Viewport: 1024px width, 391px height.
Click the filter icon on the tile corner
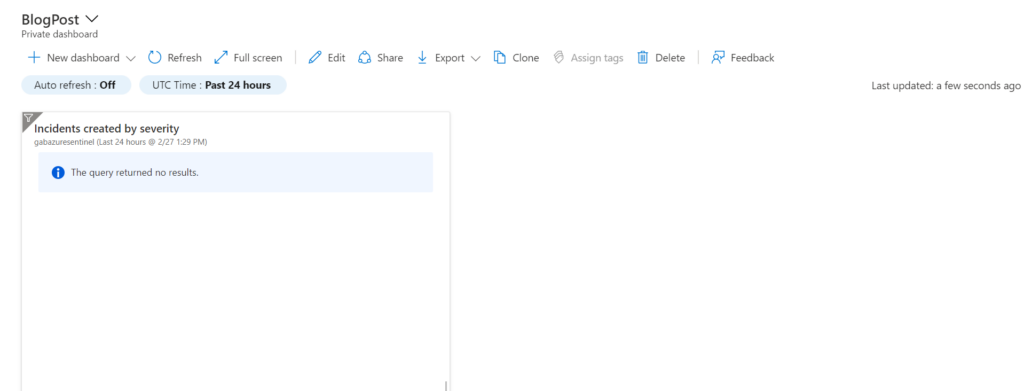(x=28, y=118)
